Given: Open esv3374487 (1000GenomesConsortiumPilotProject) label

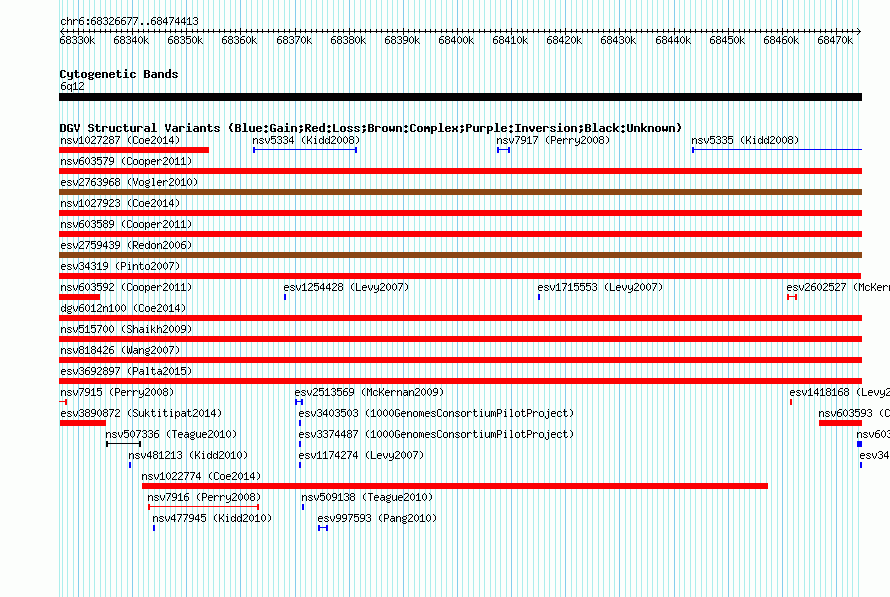Looking at the screenshot, I should click(436, 434).
